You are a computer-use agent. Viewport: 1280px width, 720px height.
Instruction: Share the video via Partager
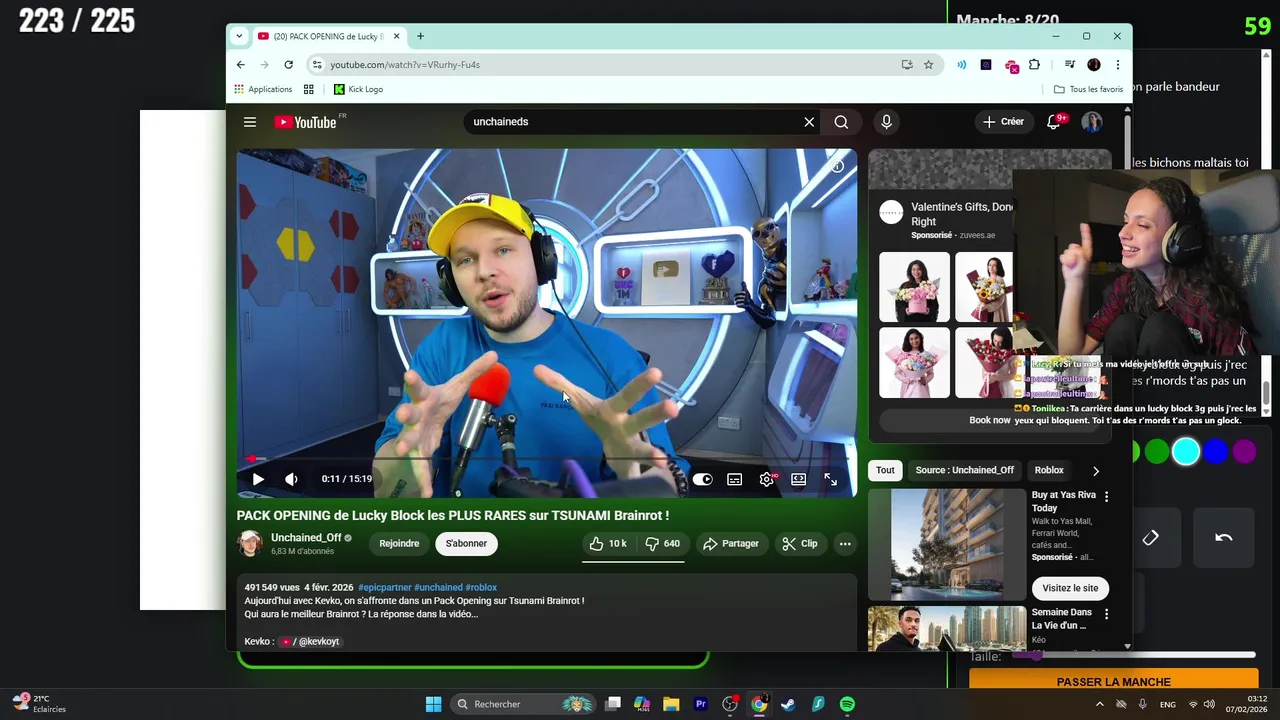[x=731, y=543]
